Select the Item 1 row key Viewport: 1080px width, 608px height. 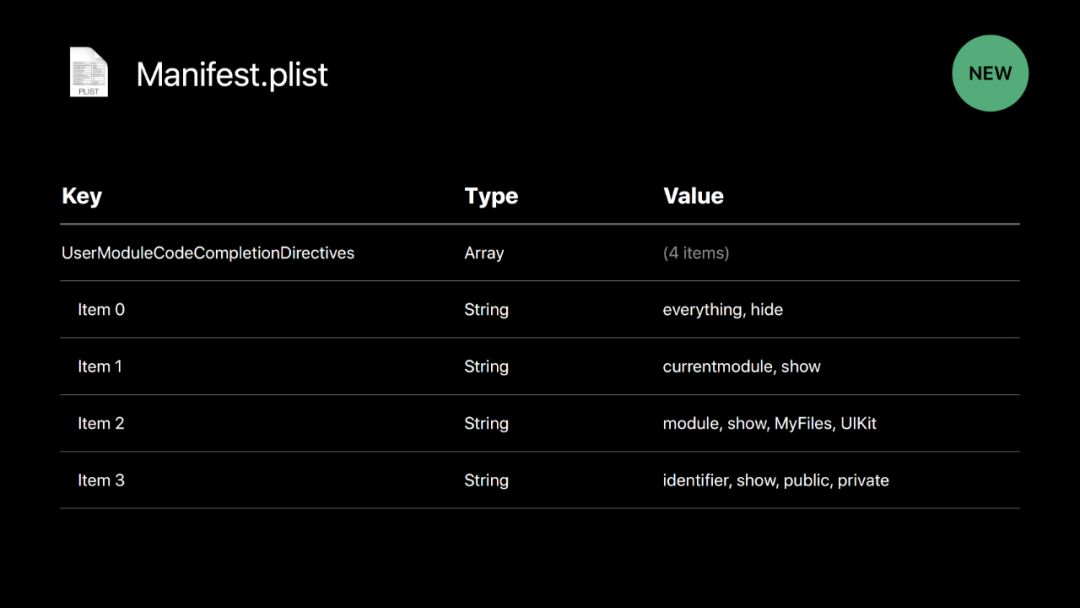100,367
